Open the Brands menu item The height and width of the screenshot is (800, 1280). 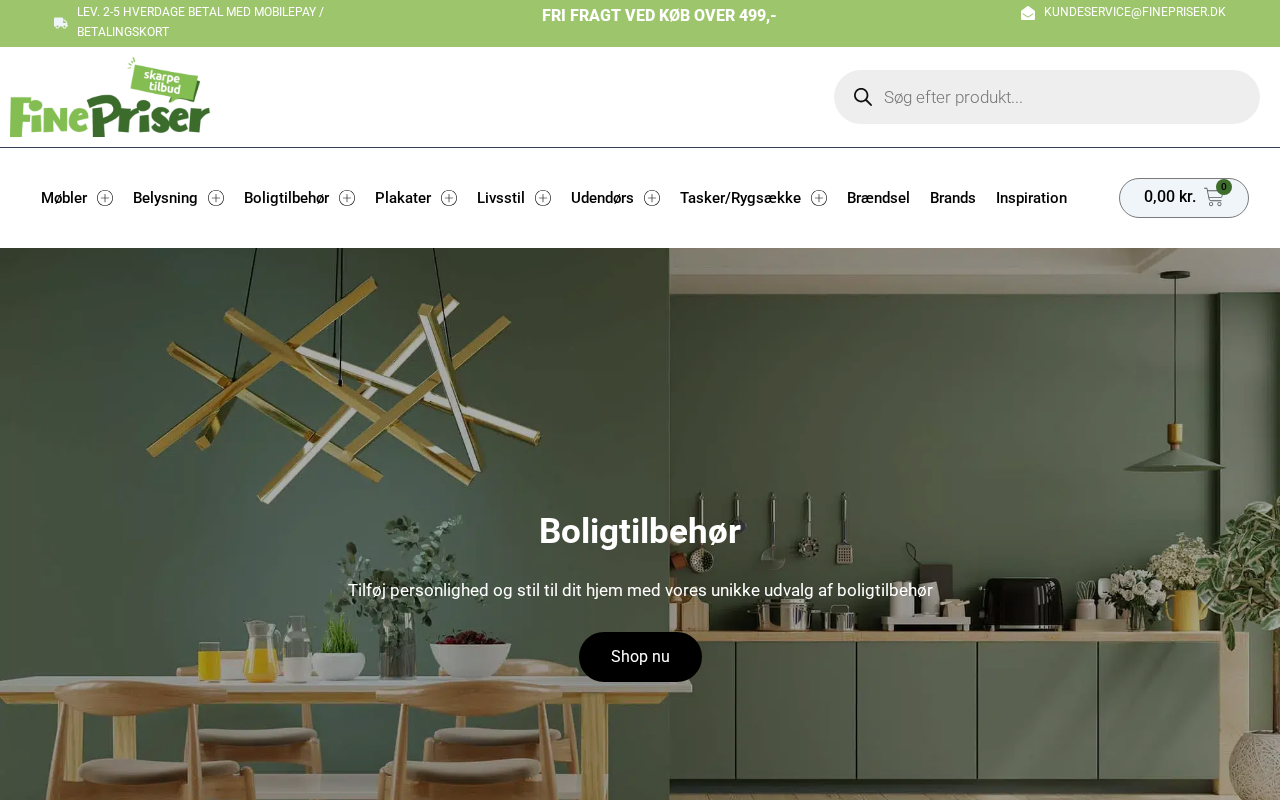pyautogui.click(x=953, y=198)
